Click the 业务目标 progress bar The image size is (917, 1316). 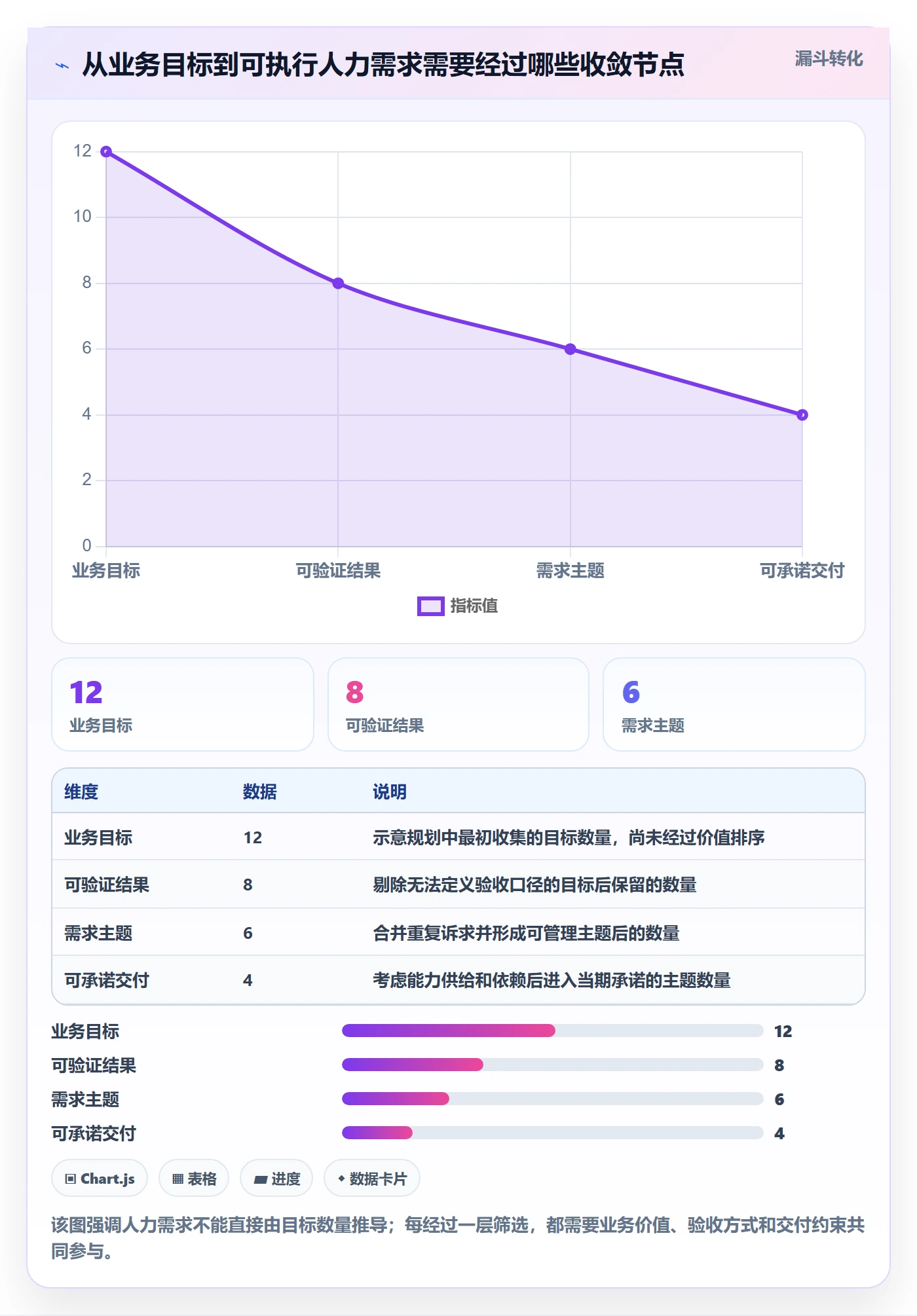[553, 1031]
